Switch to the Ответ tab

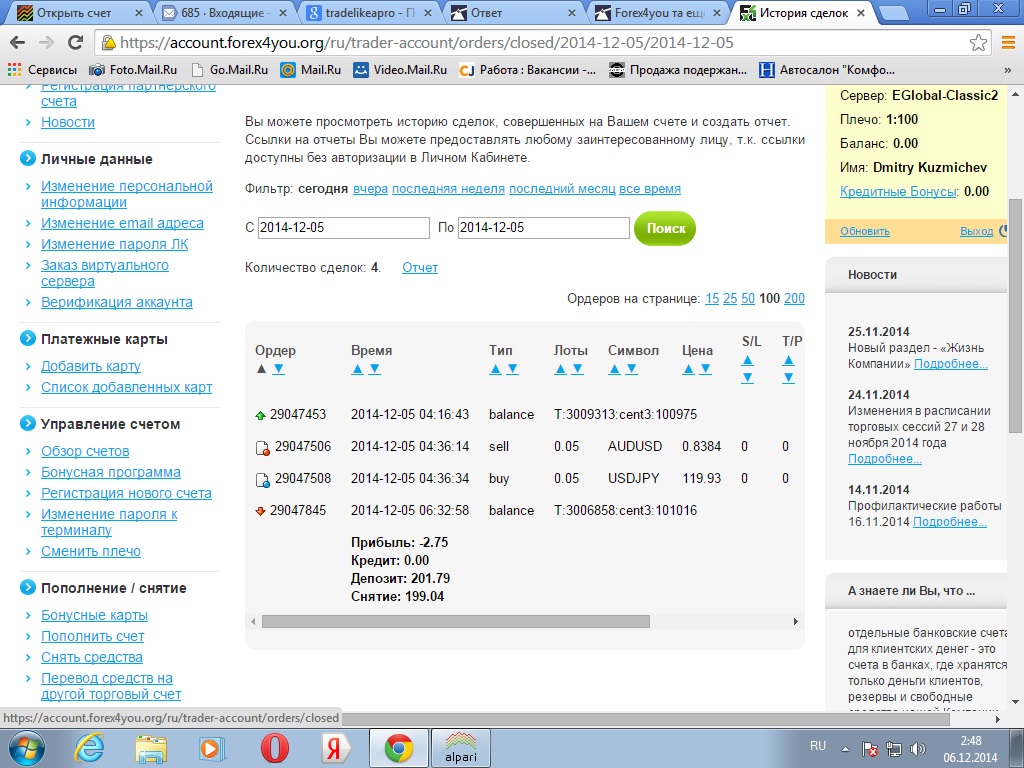514,12
